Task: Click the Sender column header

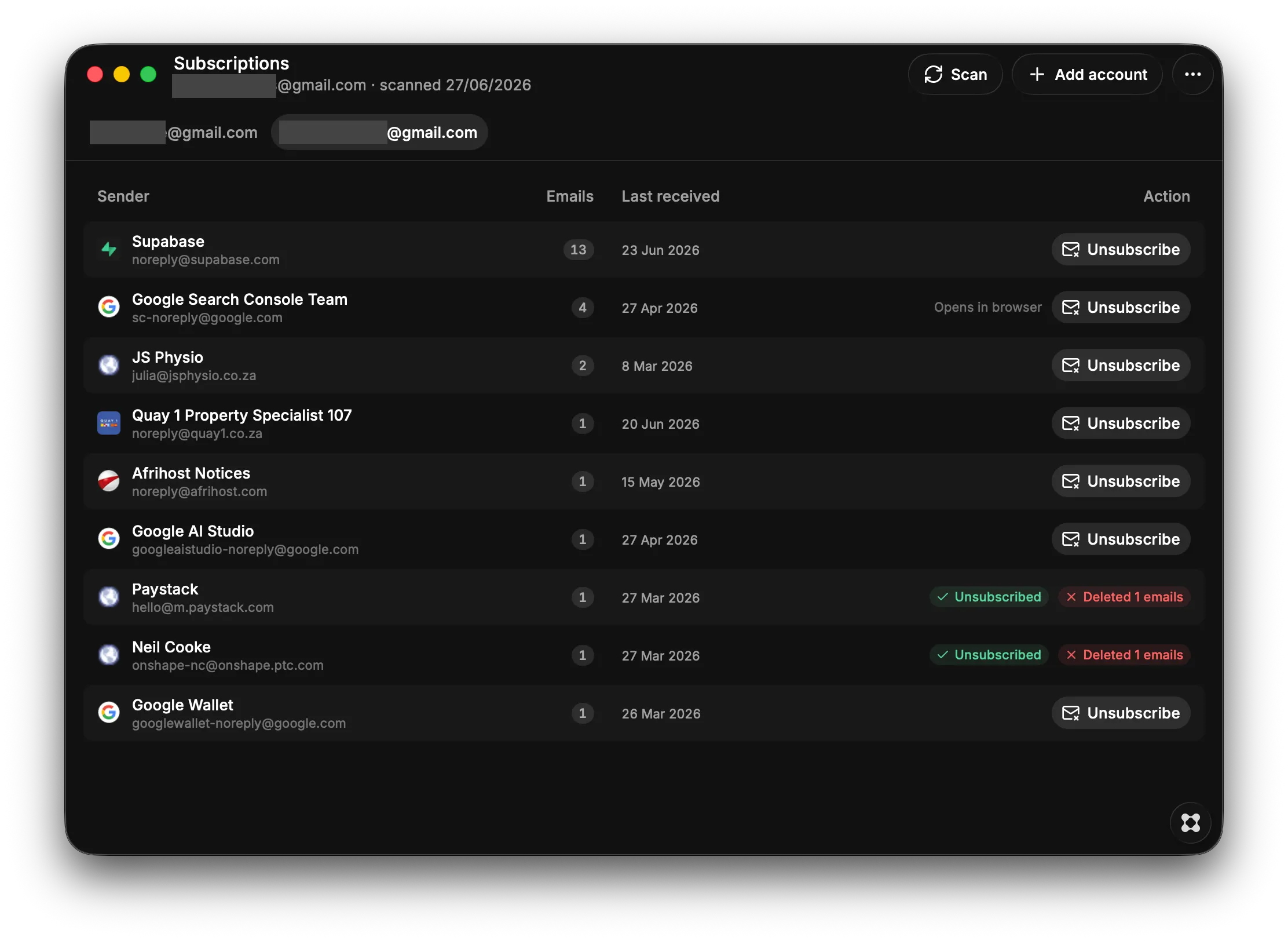Action: [123, 196]
